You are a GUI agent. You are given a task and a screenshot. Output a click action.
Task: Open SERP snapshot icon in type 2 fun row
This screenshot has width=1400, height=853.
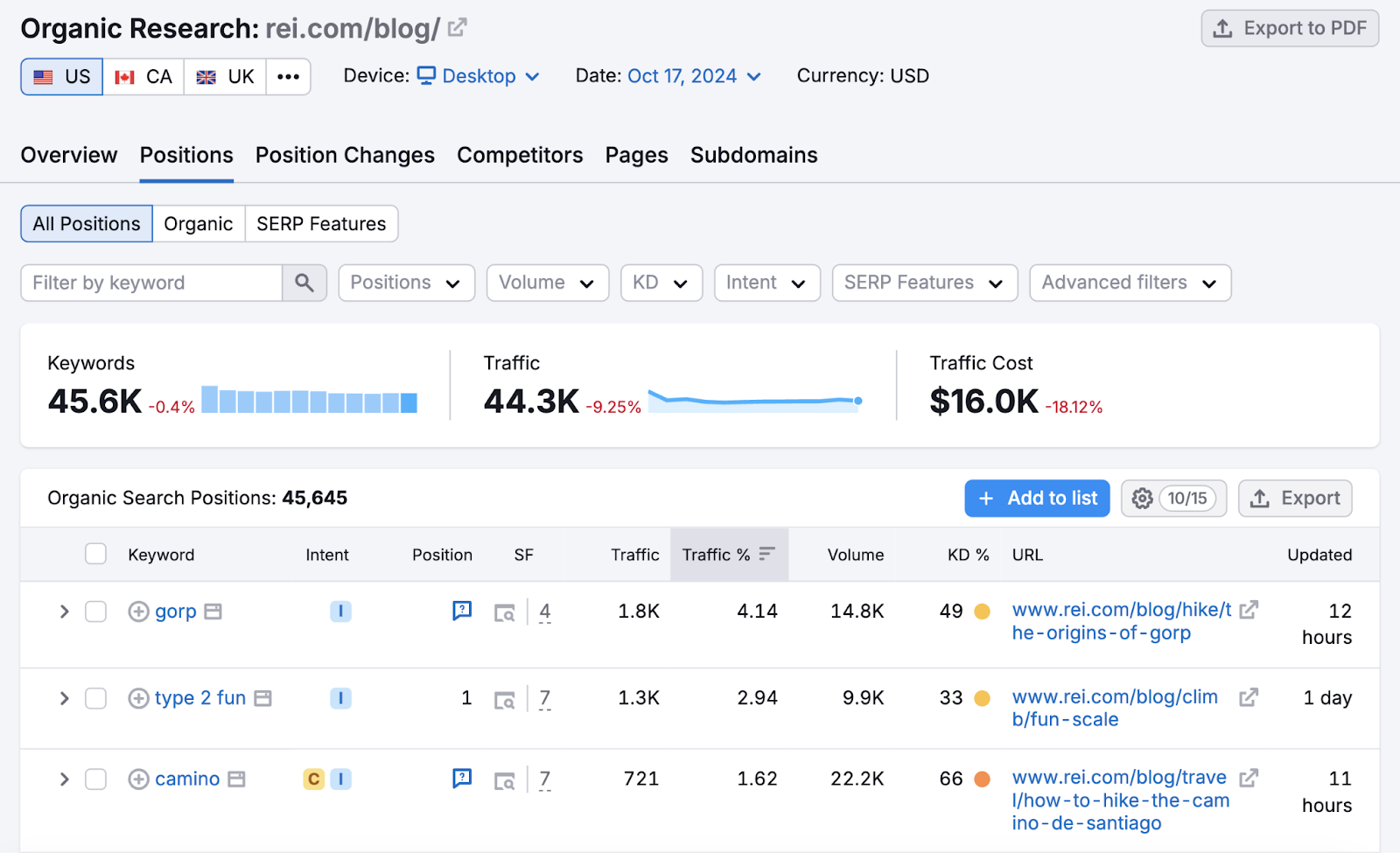[x=505, y=698]
